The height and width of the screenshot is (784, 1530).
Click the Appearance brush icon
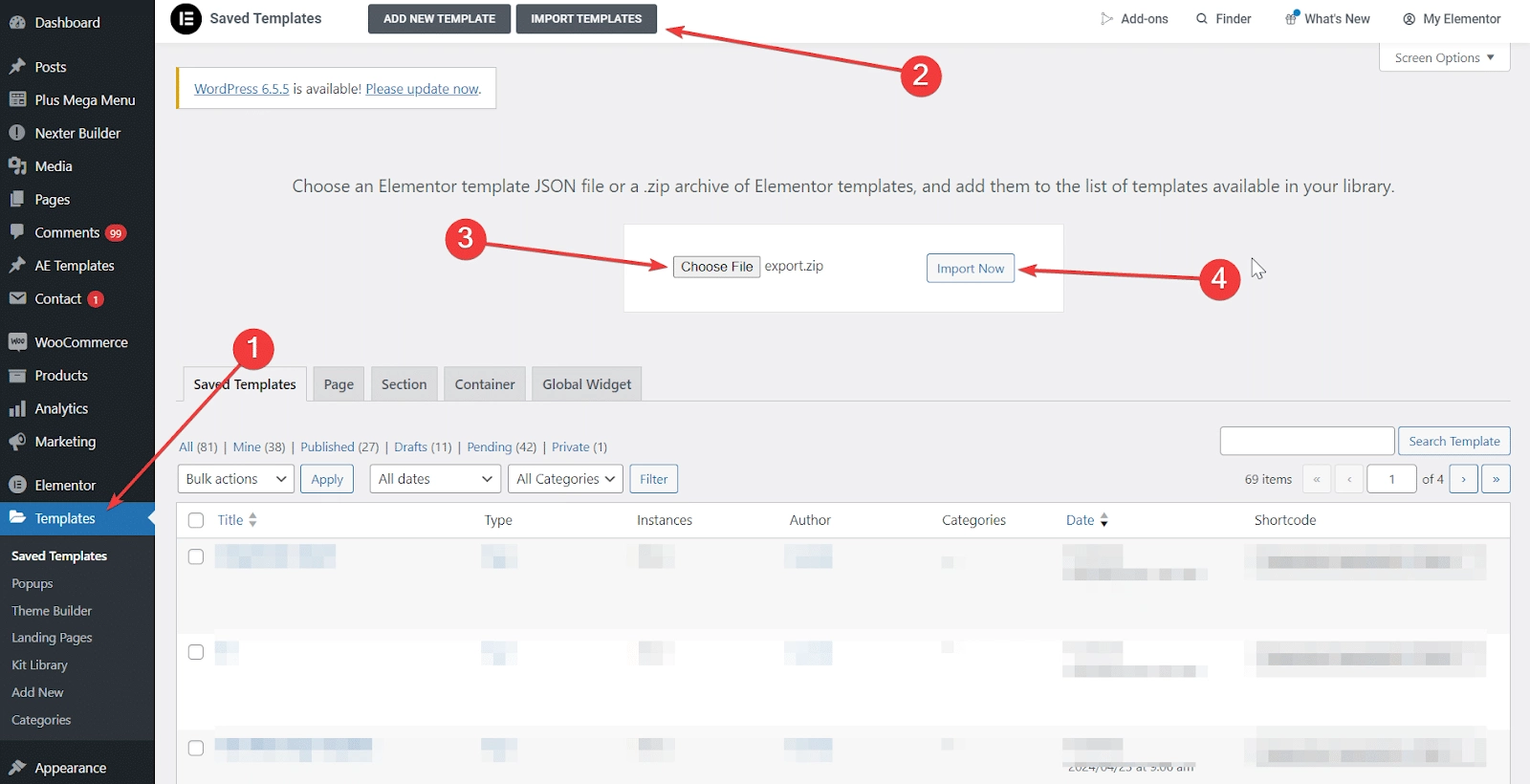(17, 768)
